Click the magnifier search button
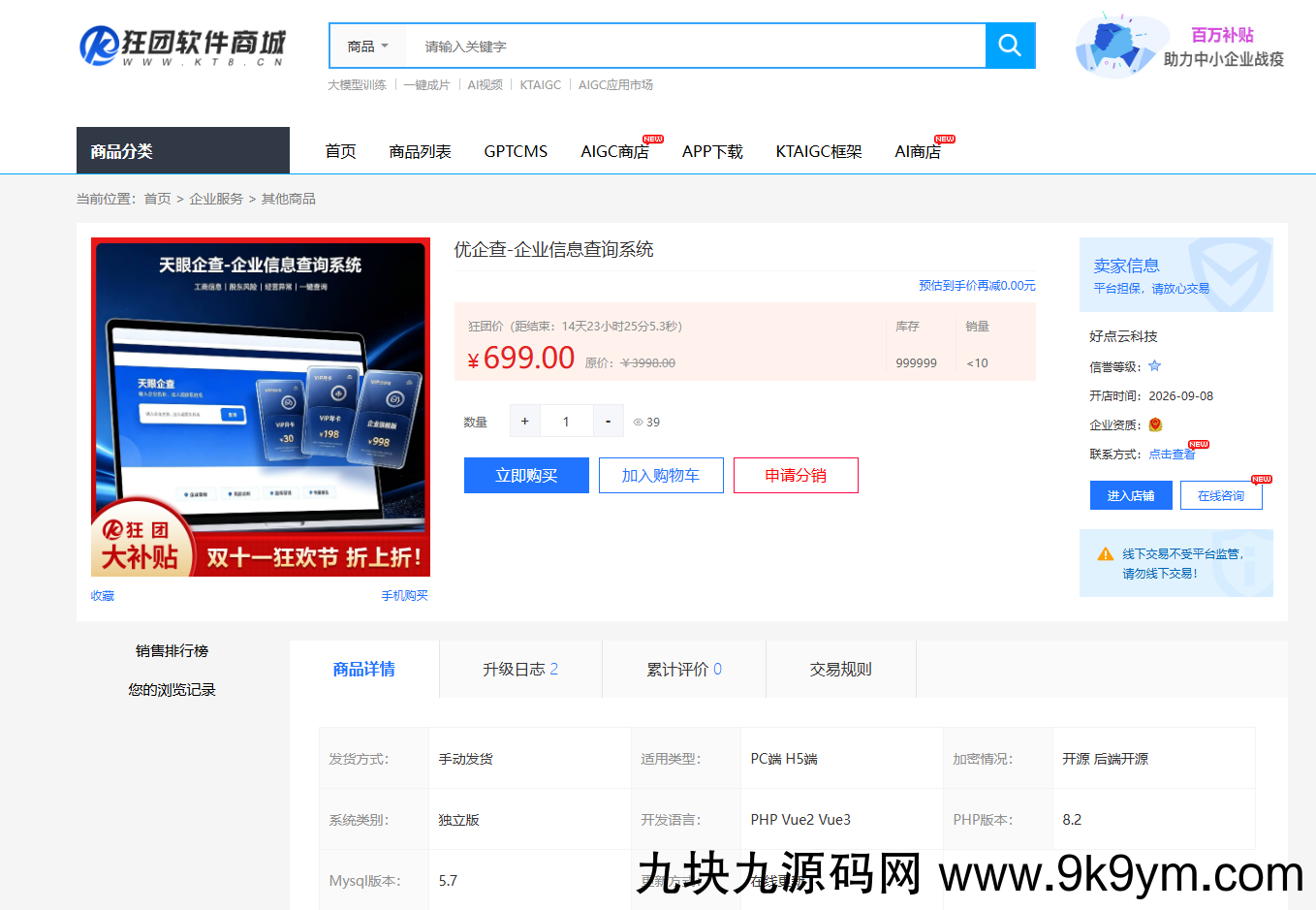The image size is (1316, 910). (1010, 46)
